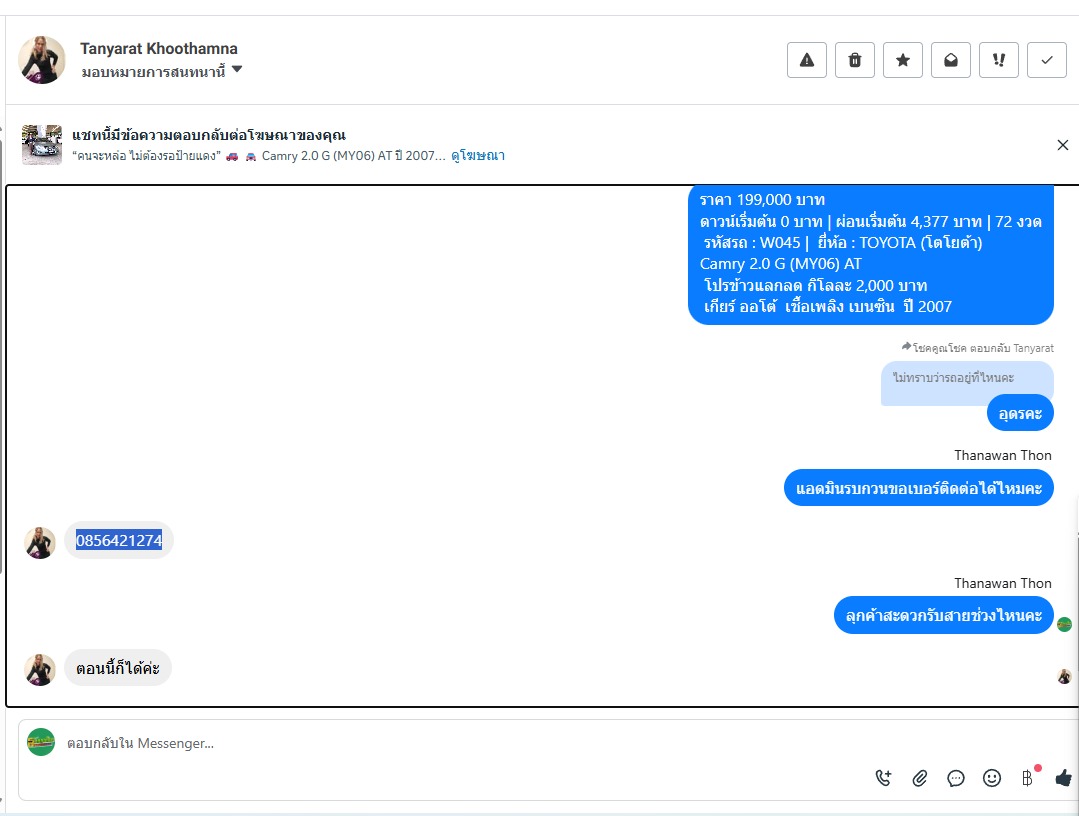
Task: Star this conversation as important
Action: [903, 60]
